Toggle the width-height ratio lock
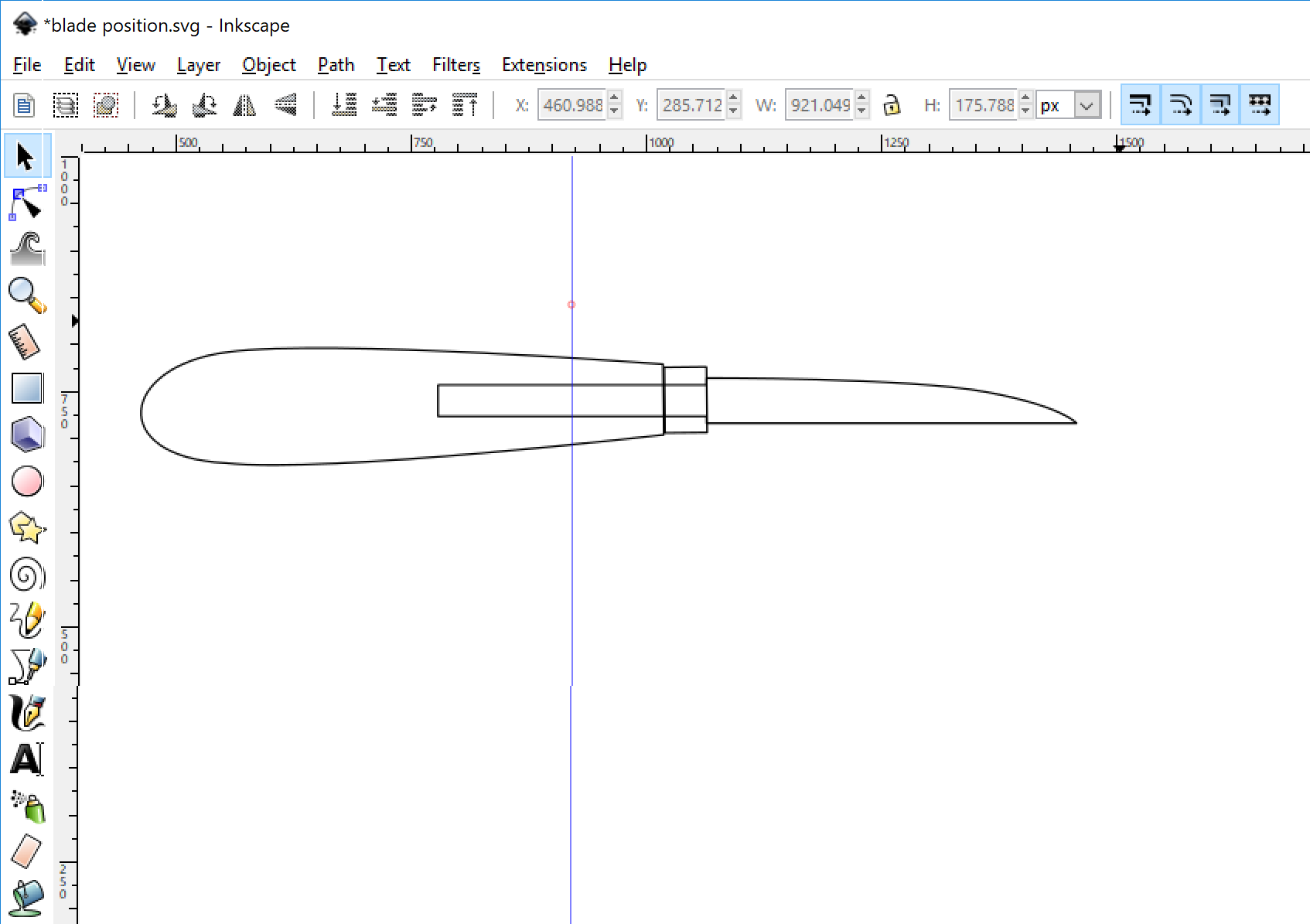The image size is (1310, 924). pos(892,104)
